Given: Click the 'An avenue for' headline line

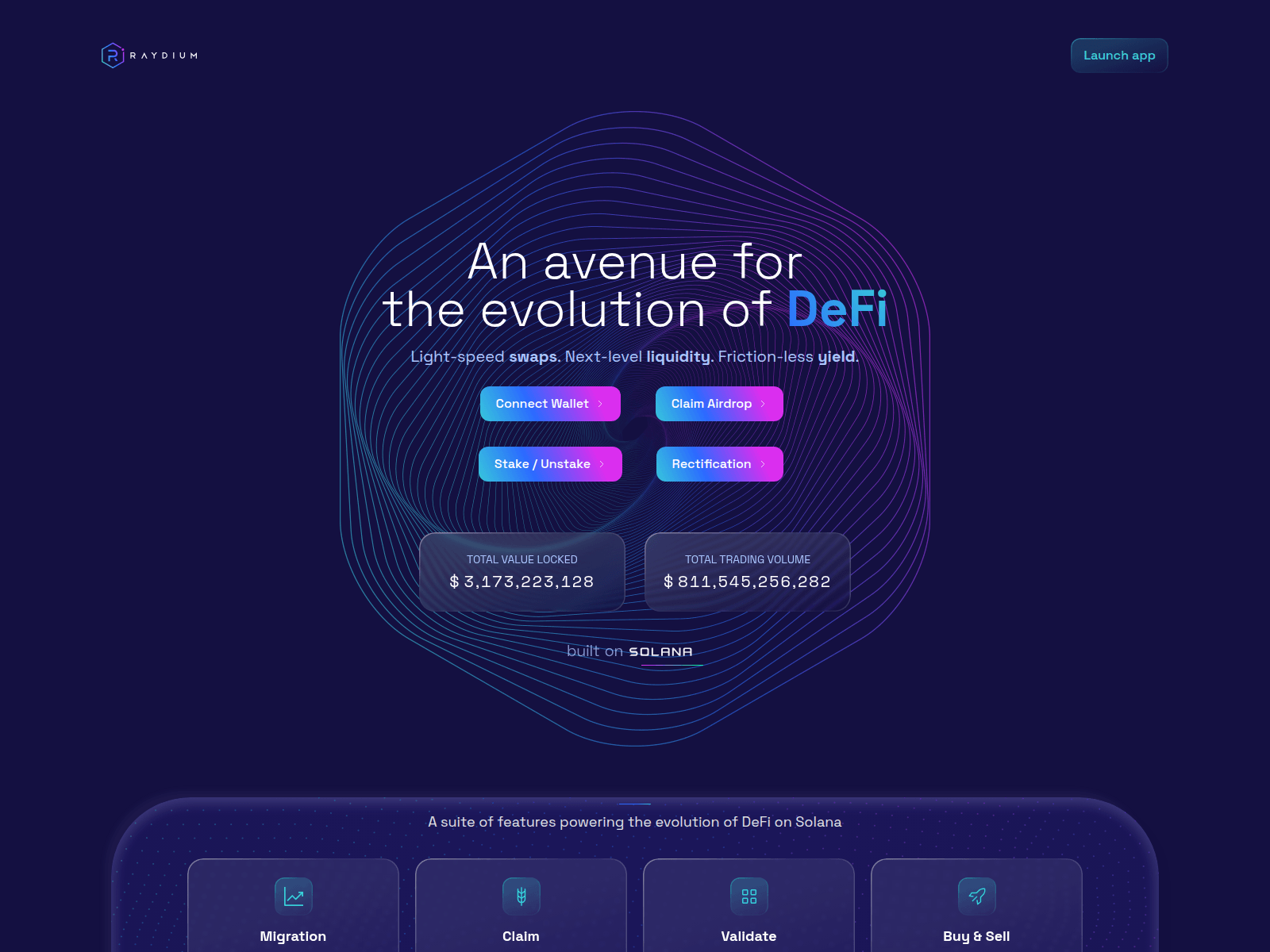Looking at the screenshot, I should coord(635,262).
